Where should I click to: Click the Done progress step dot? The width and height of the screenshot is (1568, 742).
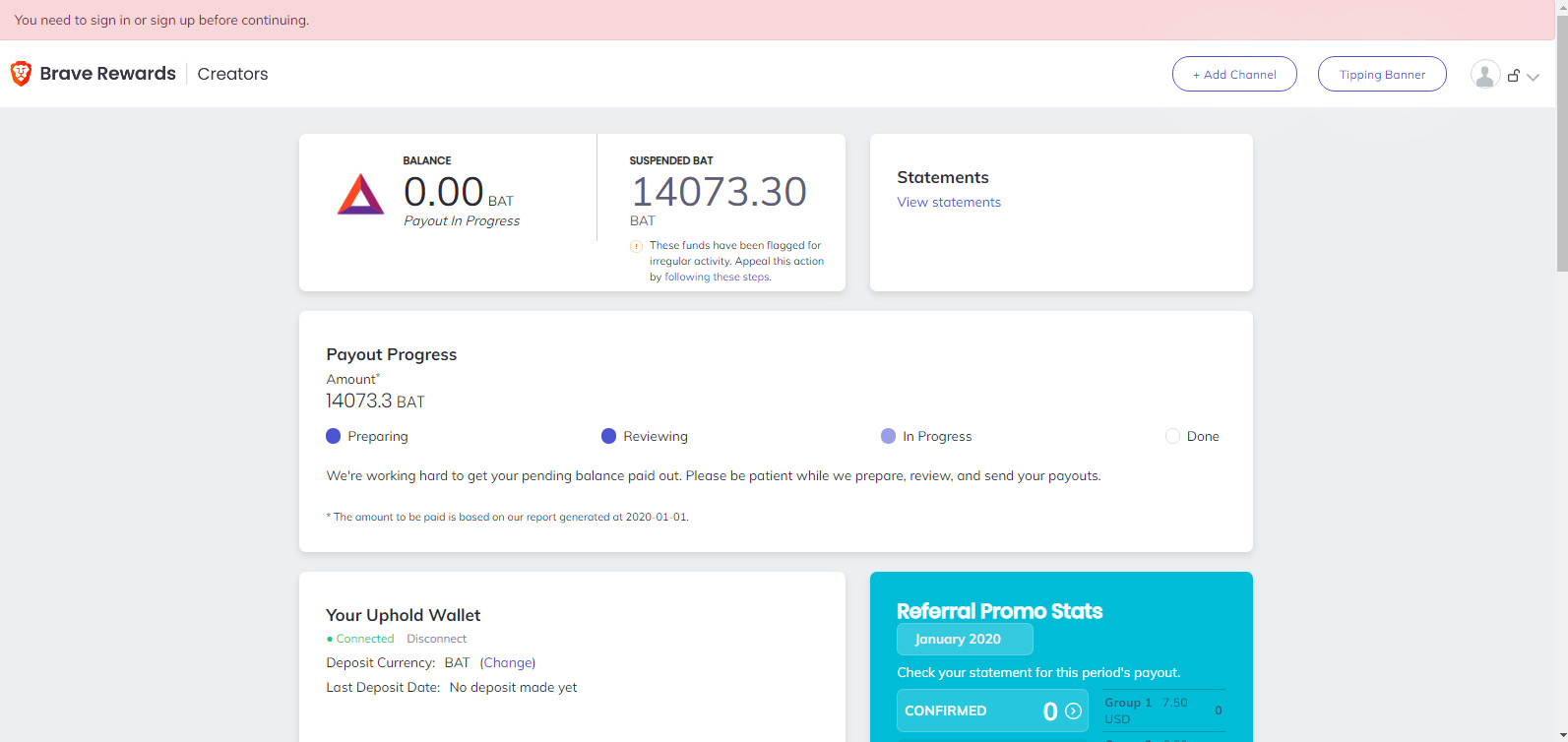[x=1172, y=436]
